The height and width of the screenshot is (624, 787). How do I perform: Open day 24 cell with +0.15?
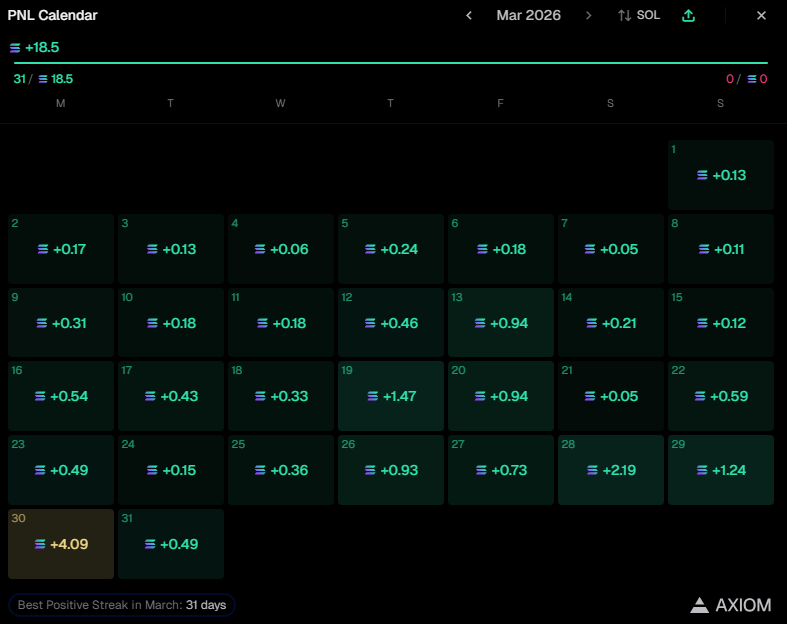[171, 470]
